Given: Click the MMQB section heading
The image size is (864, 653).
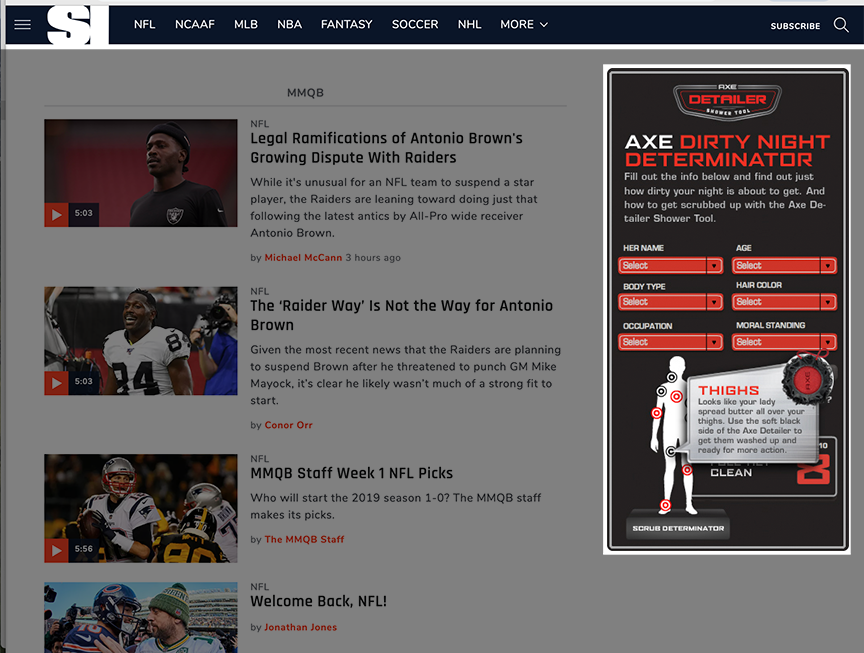Looking at the screenshot, I should point(305,93).
